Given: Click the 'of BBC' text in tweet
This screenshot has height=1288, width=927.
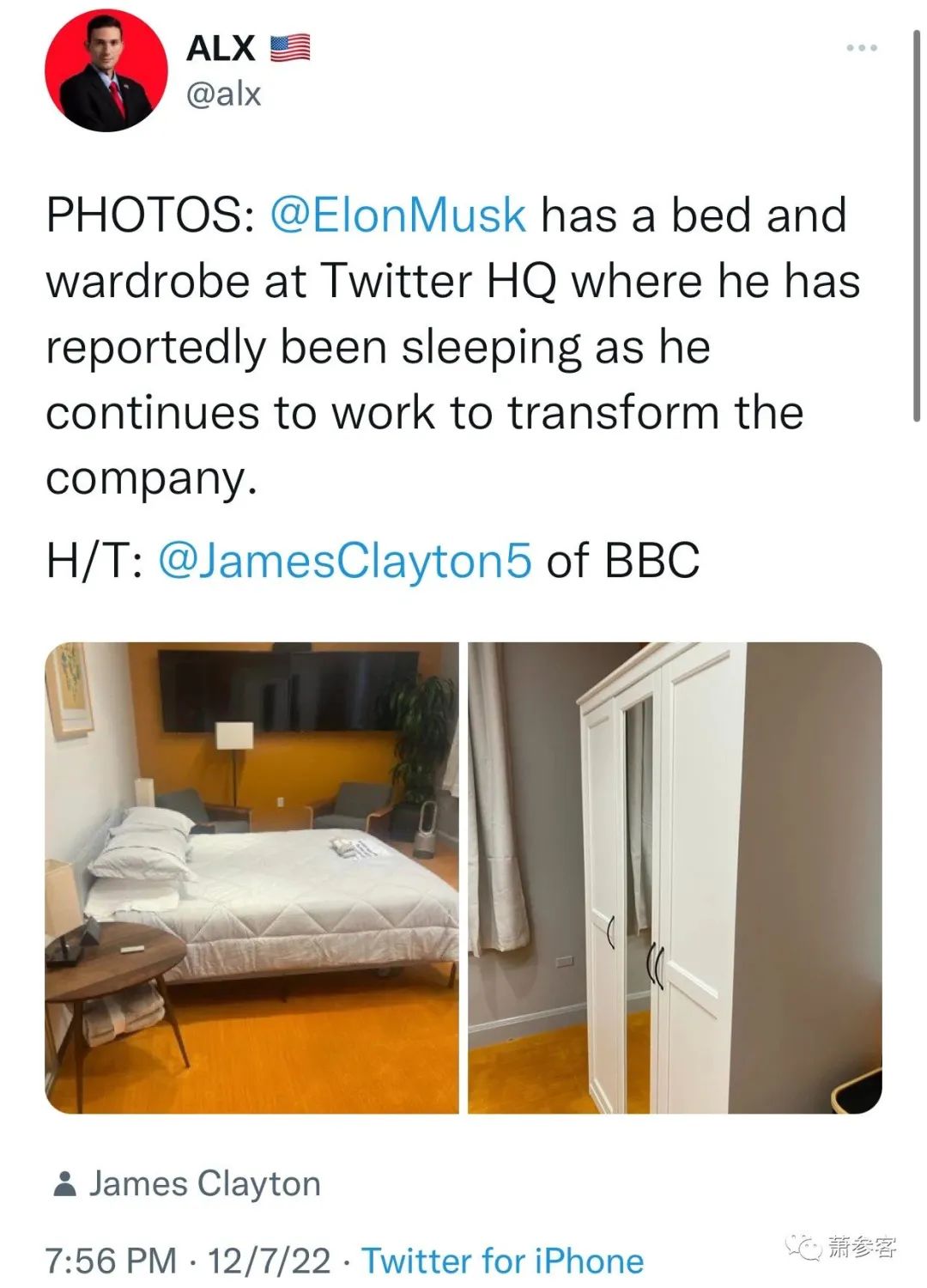Looking at the screenshot, I should (623, 560).
